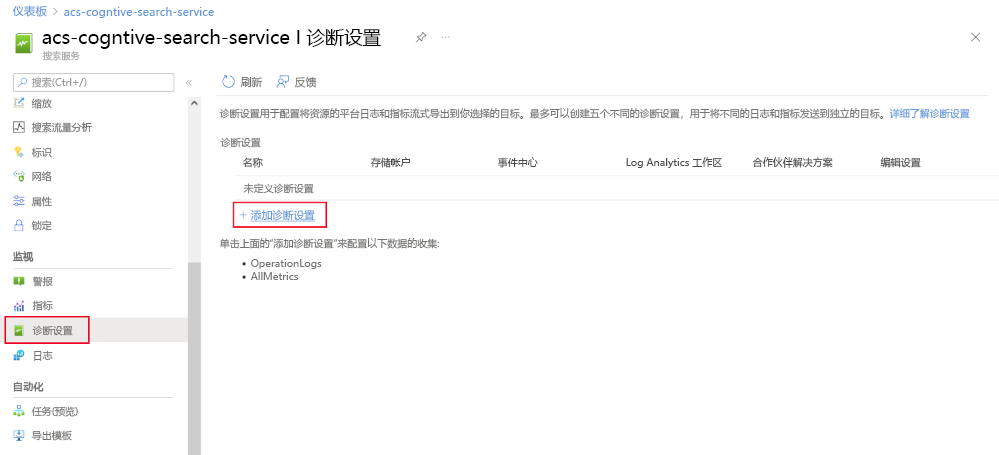The image size is (999, 455).
Task: Click the AllMetrics bullet item
Action: [x=275, y=277]
